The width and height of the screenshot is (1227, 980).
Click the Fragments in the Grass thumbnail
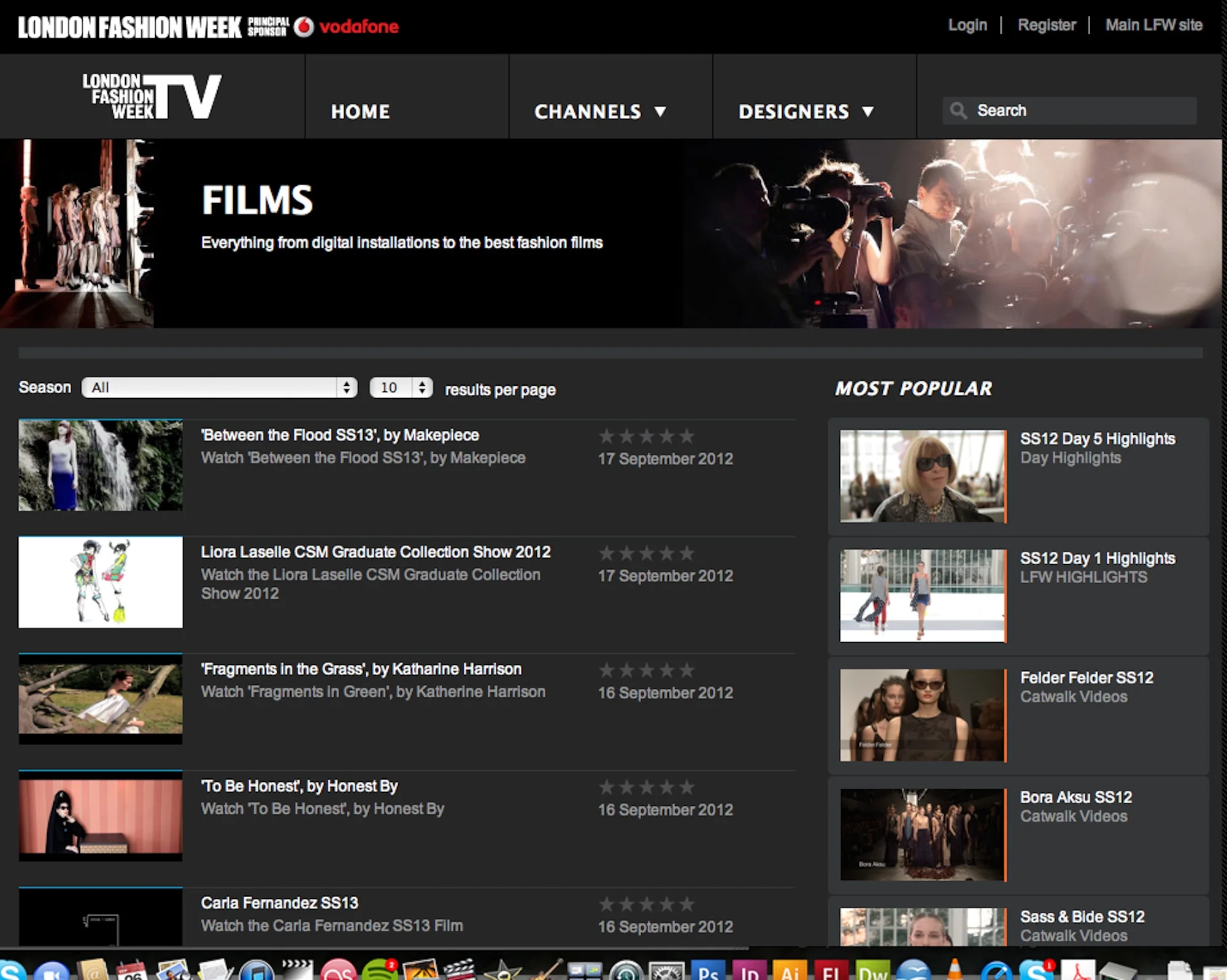101,699
